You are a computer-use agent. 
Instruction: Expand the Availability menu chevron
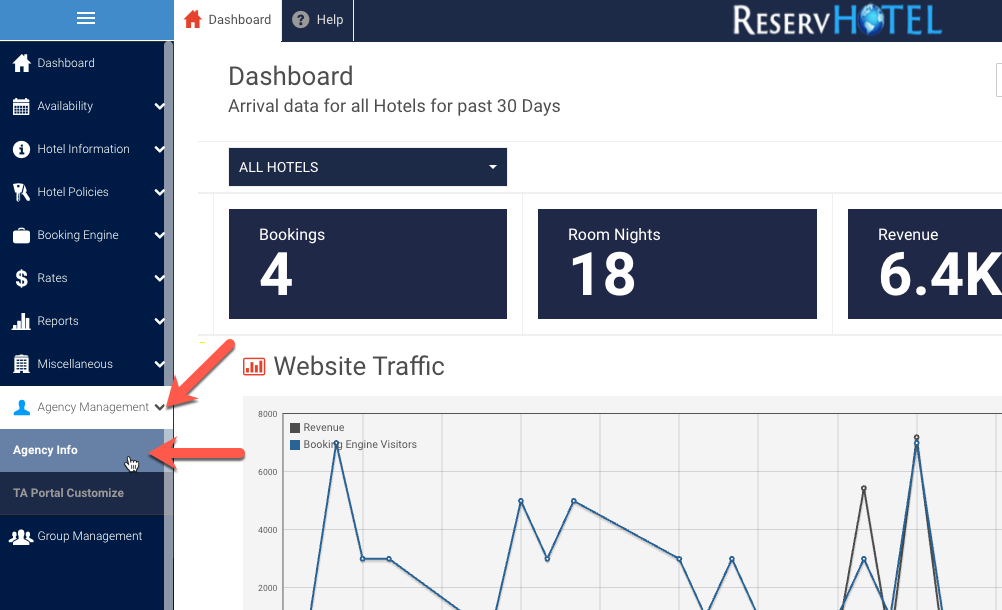(159, 106)
